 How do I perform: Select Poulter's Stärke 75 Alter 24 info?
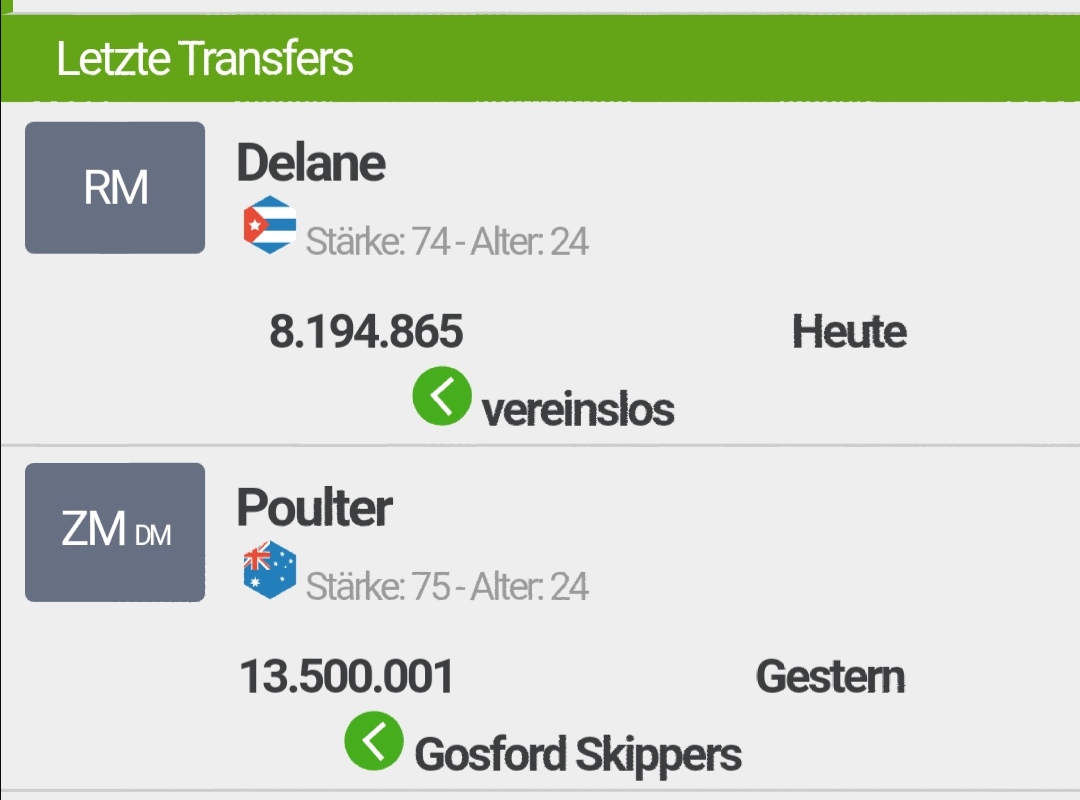click(x=447, y=586)
